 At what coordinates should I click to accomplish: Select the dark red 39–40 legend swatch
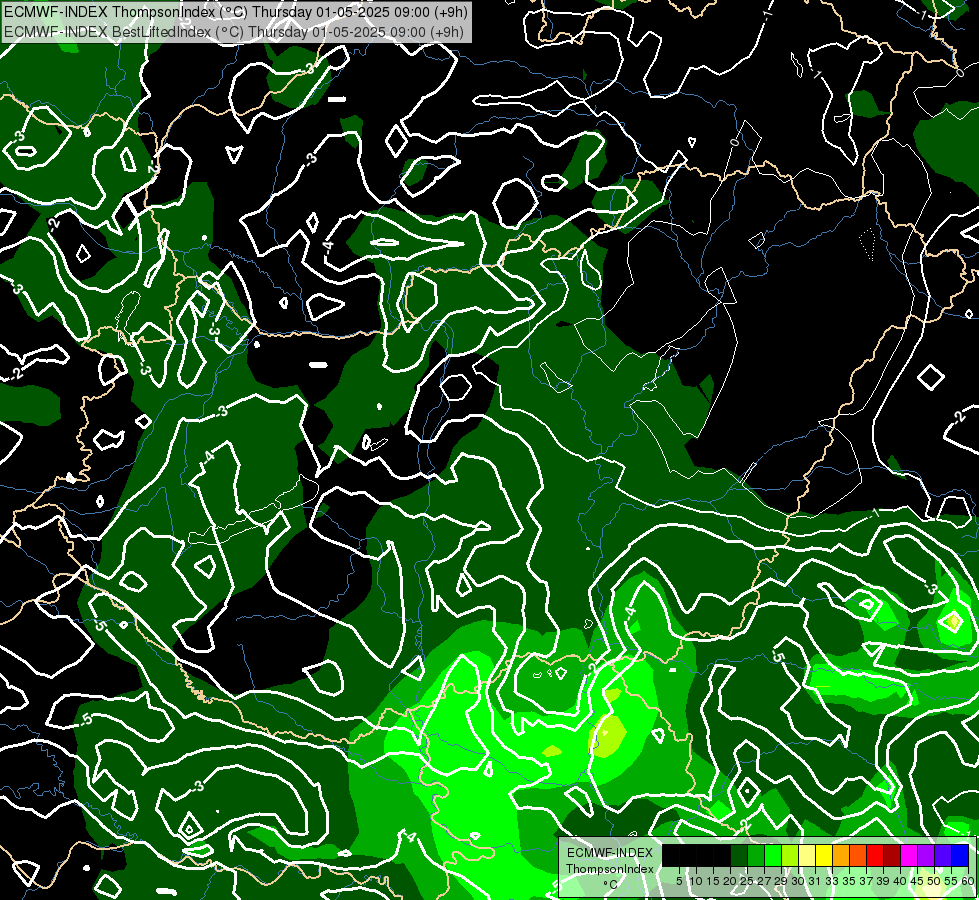pos(892,856)
